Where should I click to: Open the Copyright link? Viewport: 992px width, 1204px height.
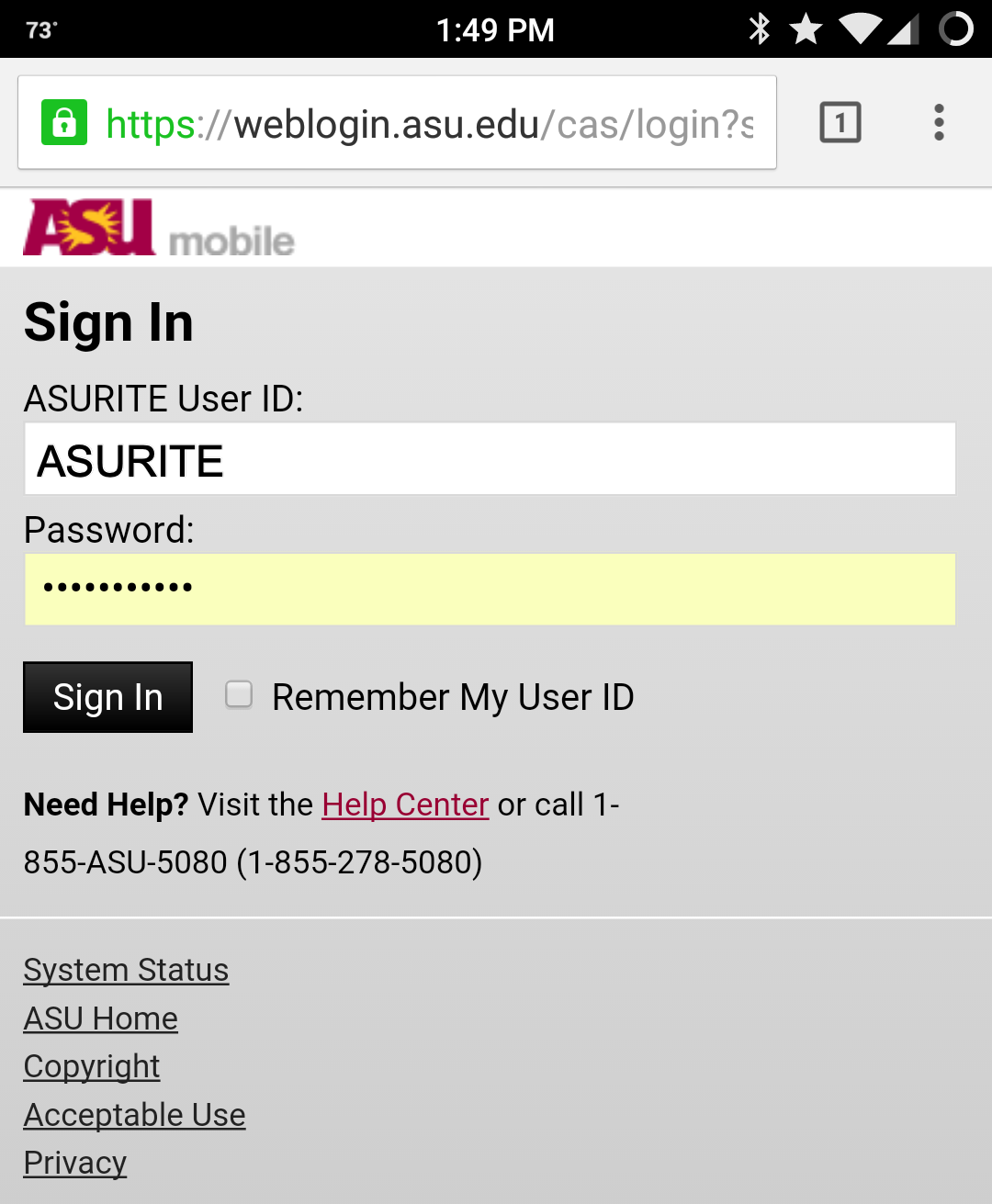click(x=92, y=1066)
